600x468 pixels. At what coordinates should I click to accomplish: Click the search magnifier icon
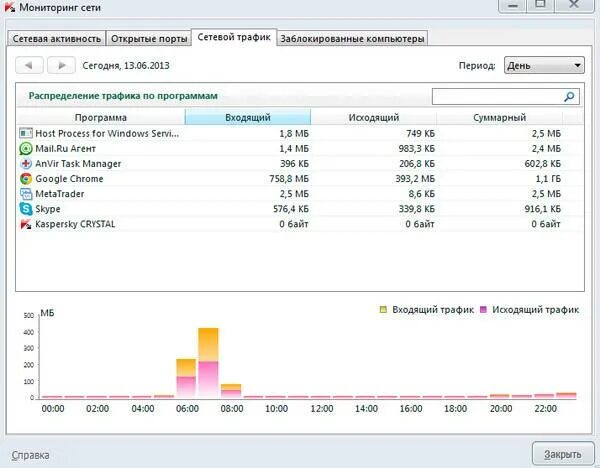pos(569,97)
